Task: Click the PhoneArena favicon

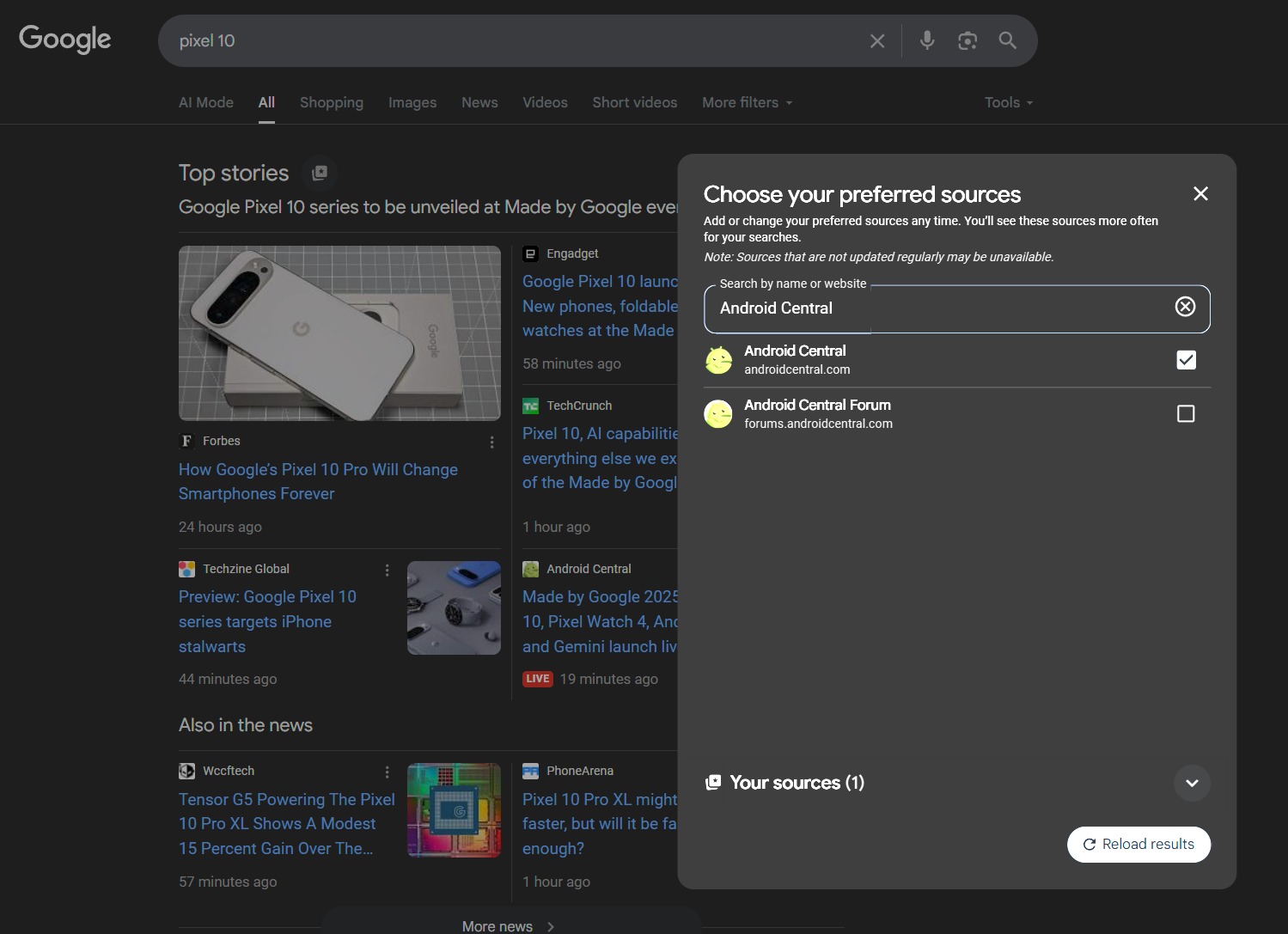Action: pos(530,771)
